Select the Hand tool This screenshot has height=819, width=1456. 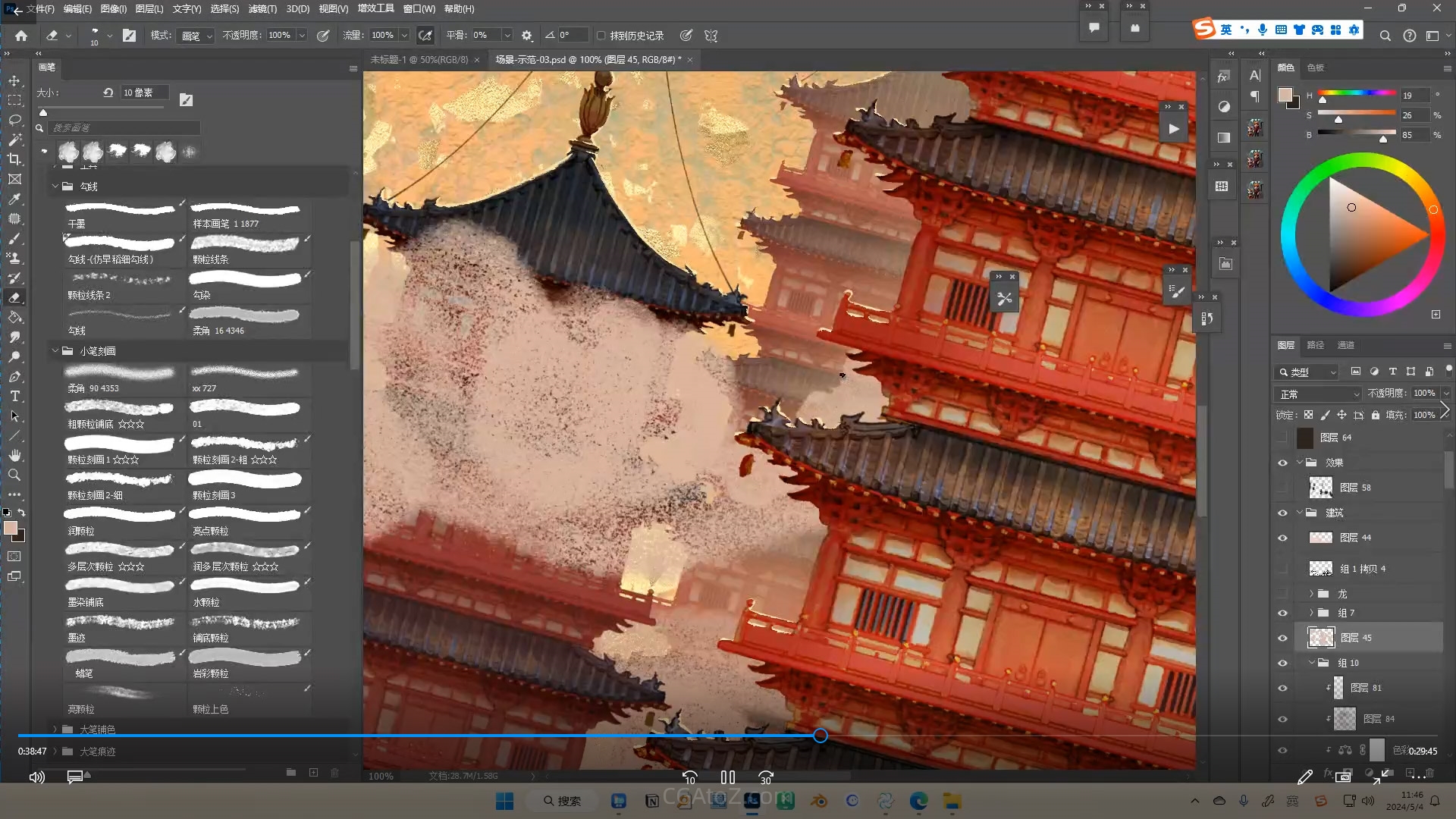pyautogui.click(x=14, y=455)
